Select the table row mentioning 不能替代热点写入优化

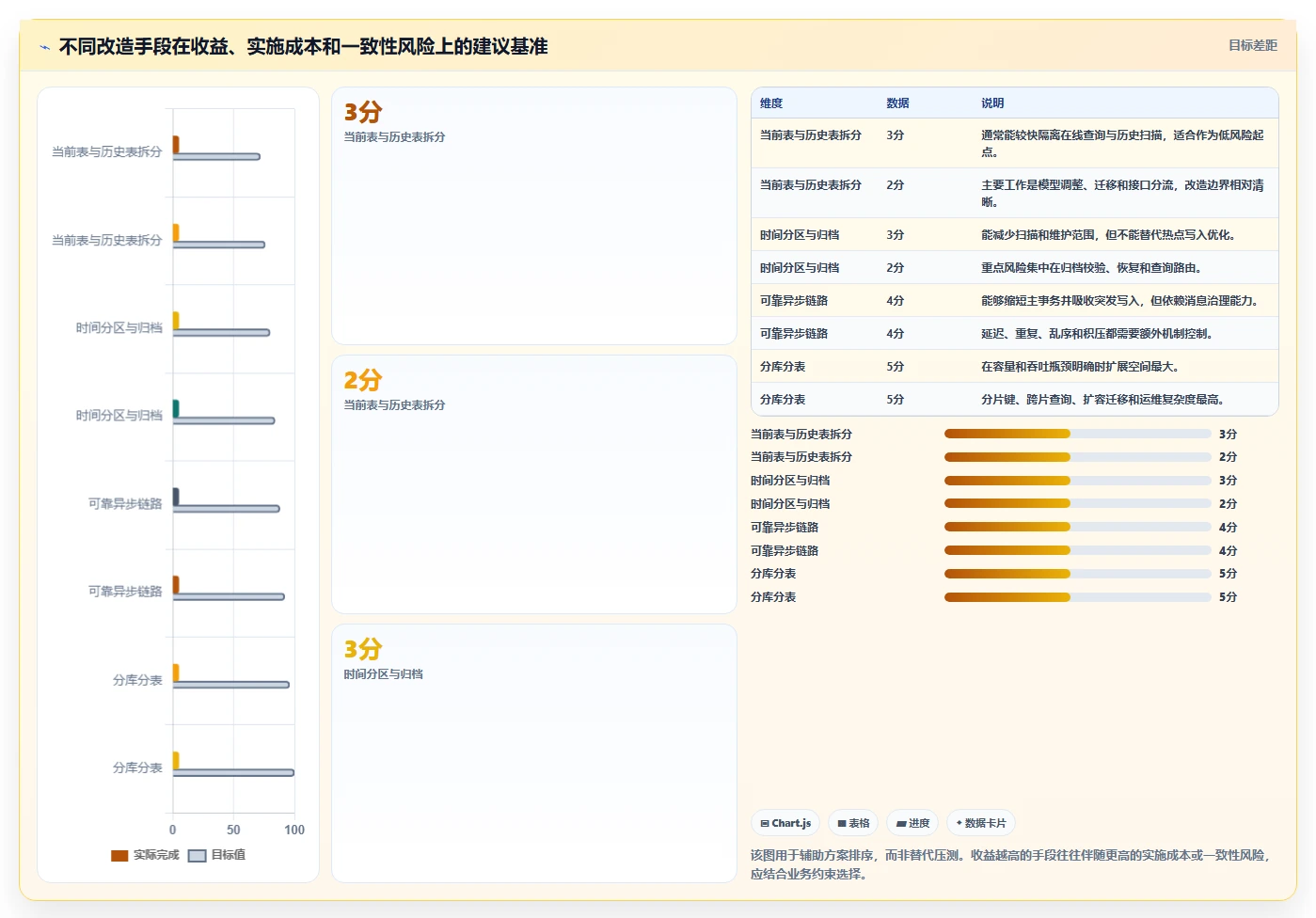(x=1015, y=234)
